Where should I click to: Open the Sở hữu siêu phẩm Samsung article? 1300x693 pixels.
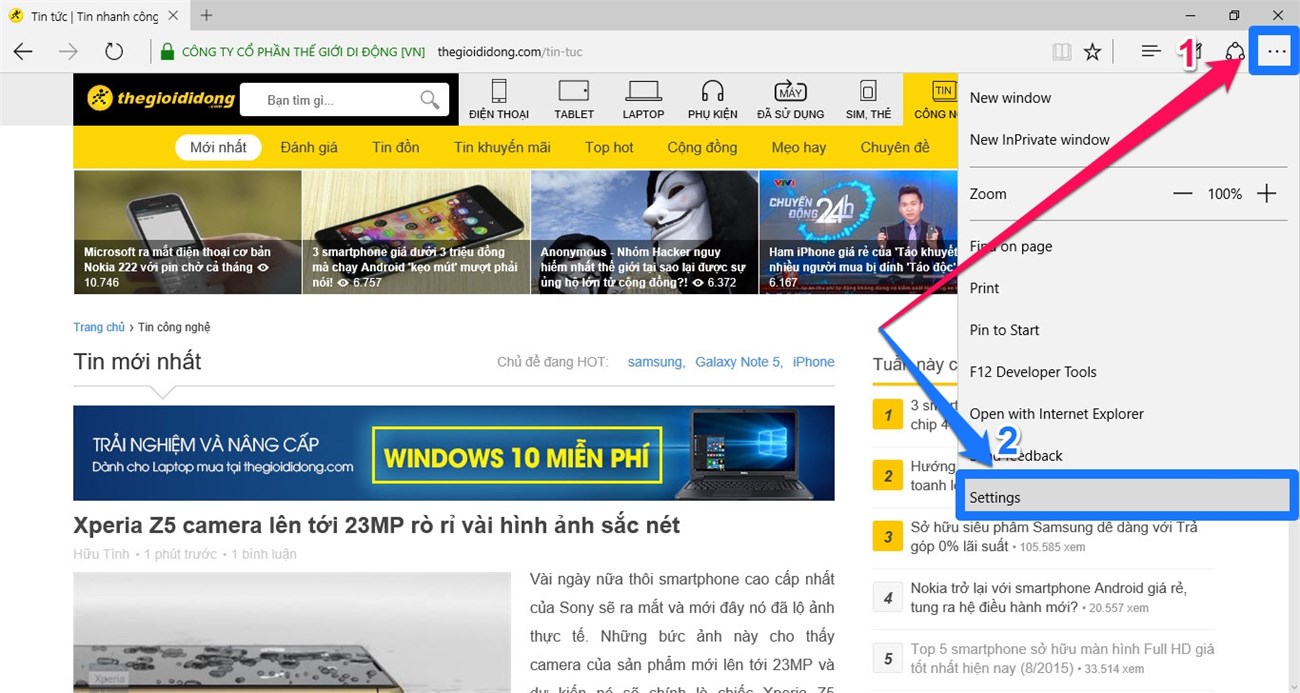(x=1054, y=537)
